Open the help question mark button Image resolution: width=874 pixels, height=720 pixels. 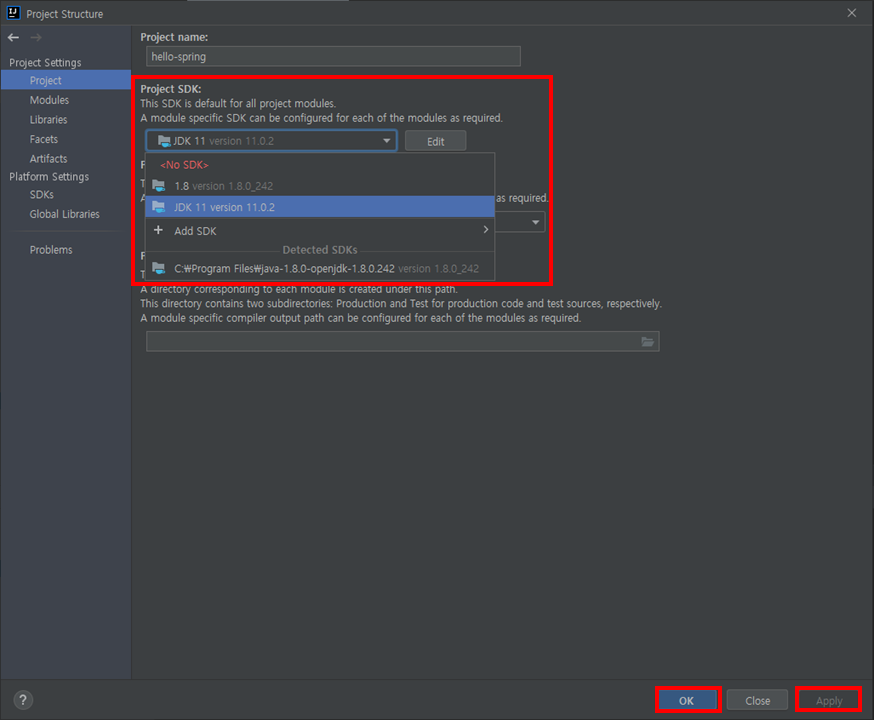pos(23,700)
